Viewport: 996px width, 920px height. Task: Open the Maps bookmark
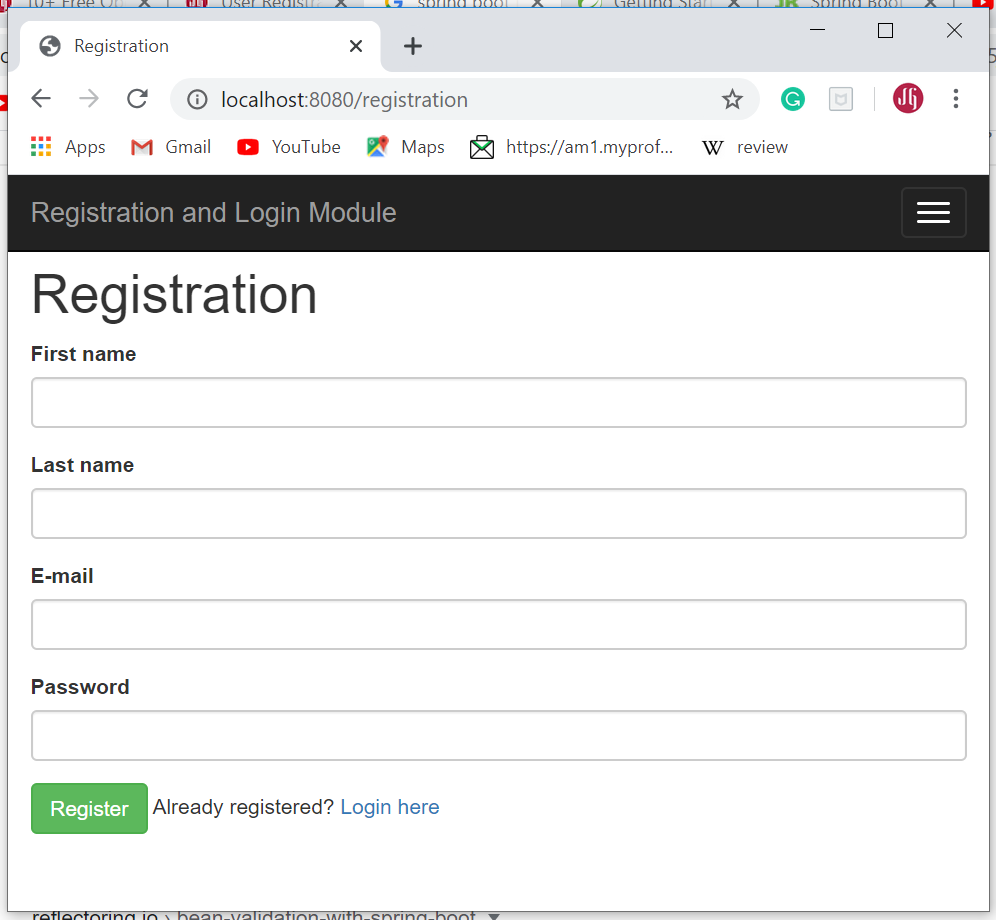406,147
